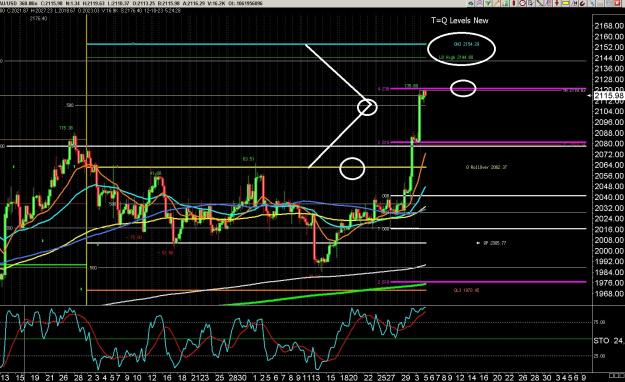Image resolution: width=625 pixels, height=382 pixels.
Task: Click the OP 2005.77 label
Action: (495, 243)
